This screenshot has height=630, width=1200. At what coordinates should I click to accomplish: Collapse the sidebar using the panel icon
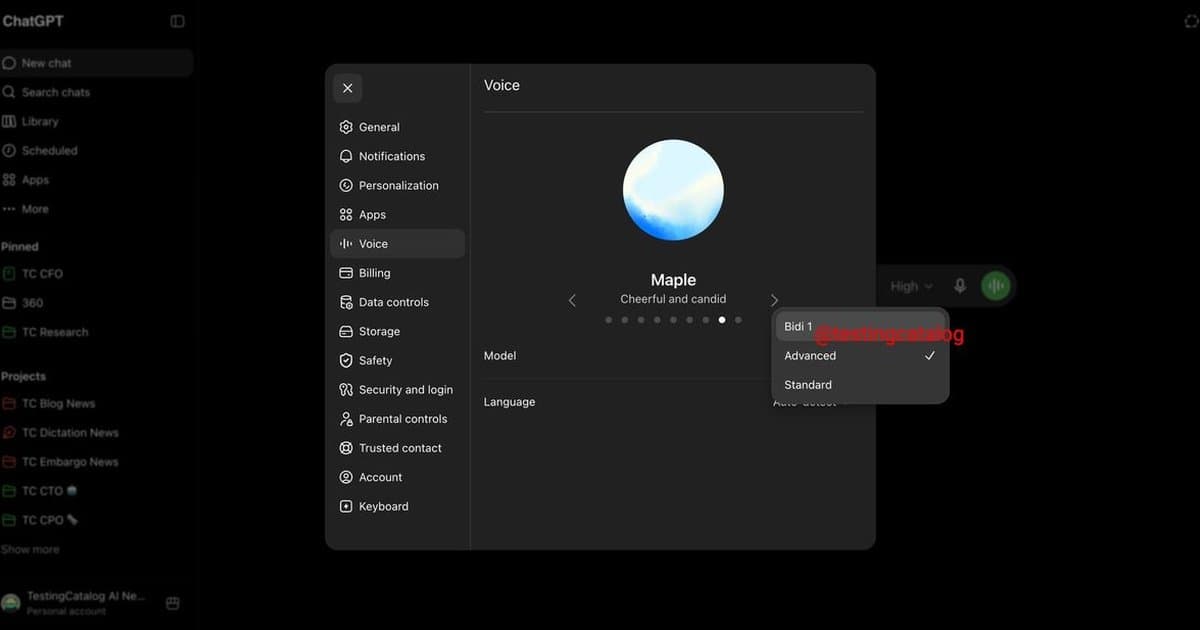point(177,21)
